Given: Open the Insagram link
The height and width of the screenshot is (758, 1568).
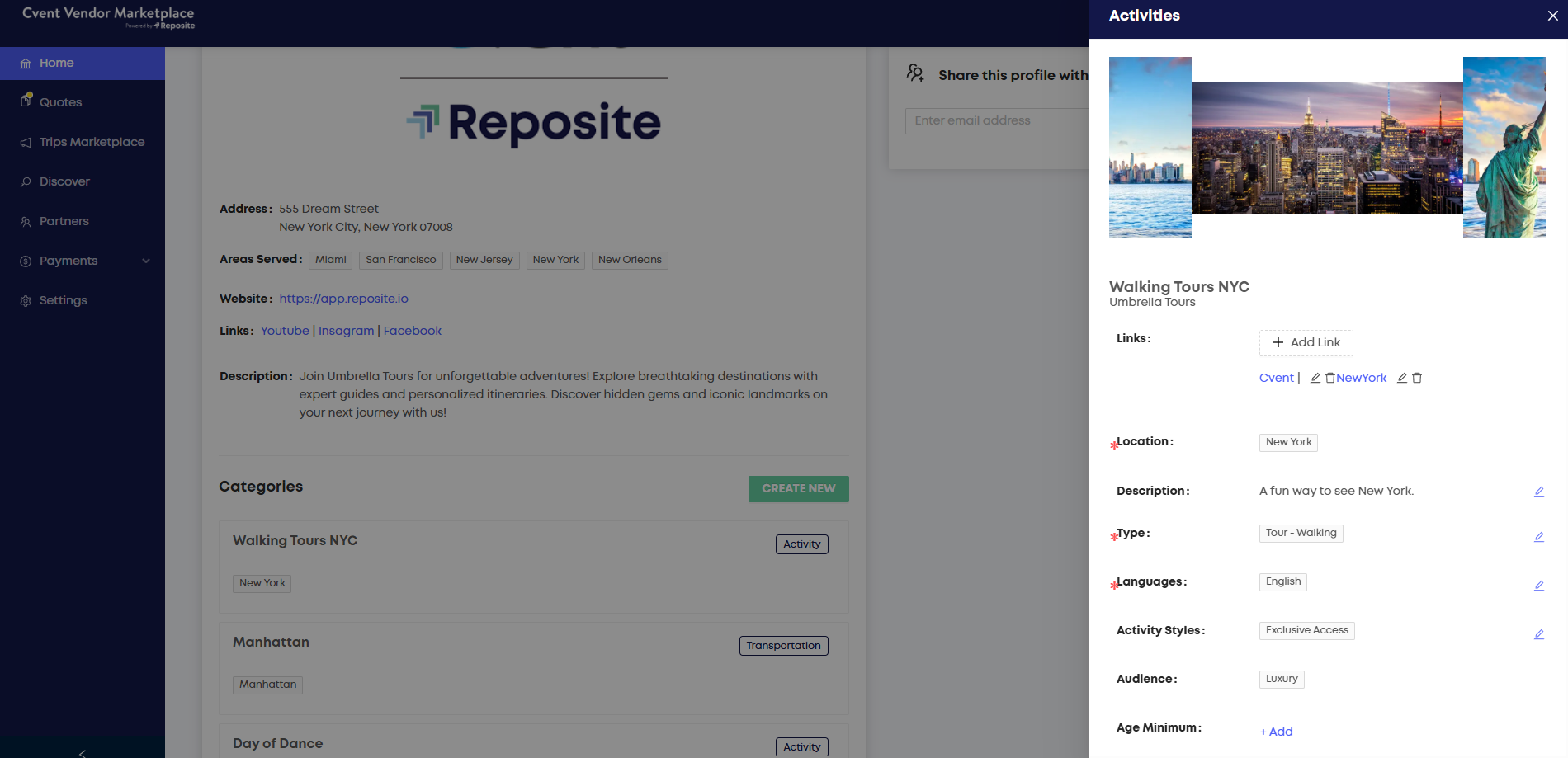Looking at the screenshot, I should 346,331.
